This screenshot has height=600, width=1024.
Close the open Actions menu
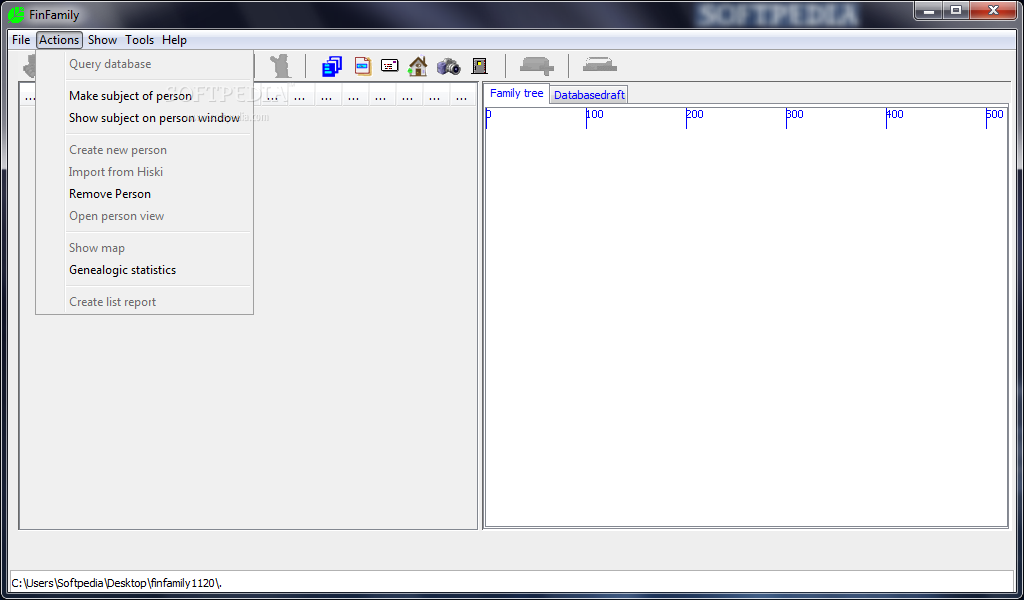click(x=59, y=40)
